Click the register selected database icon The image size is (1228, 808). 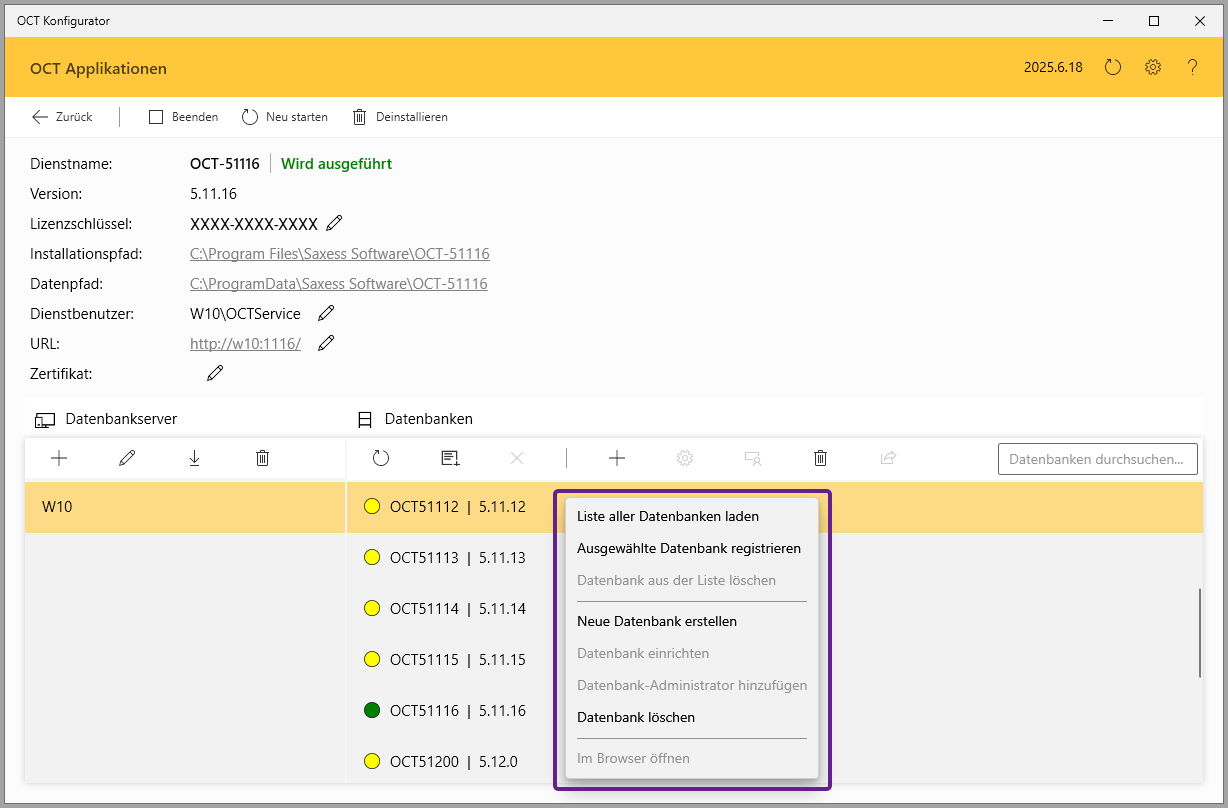(x=450, y=458)
